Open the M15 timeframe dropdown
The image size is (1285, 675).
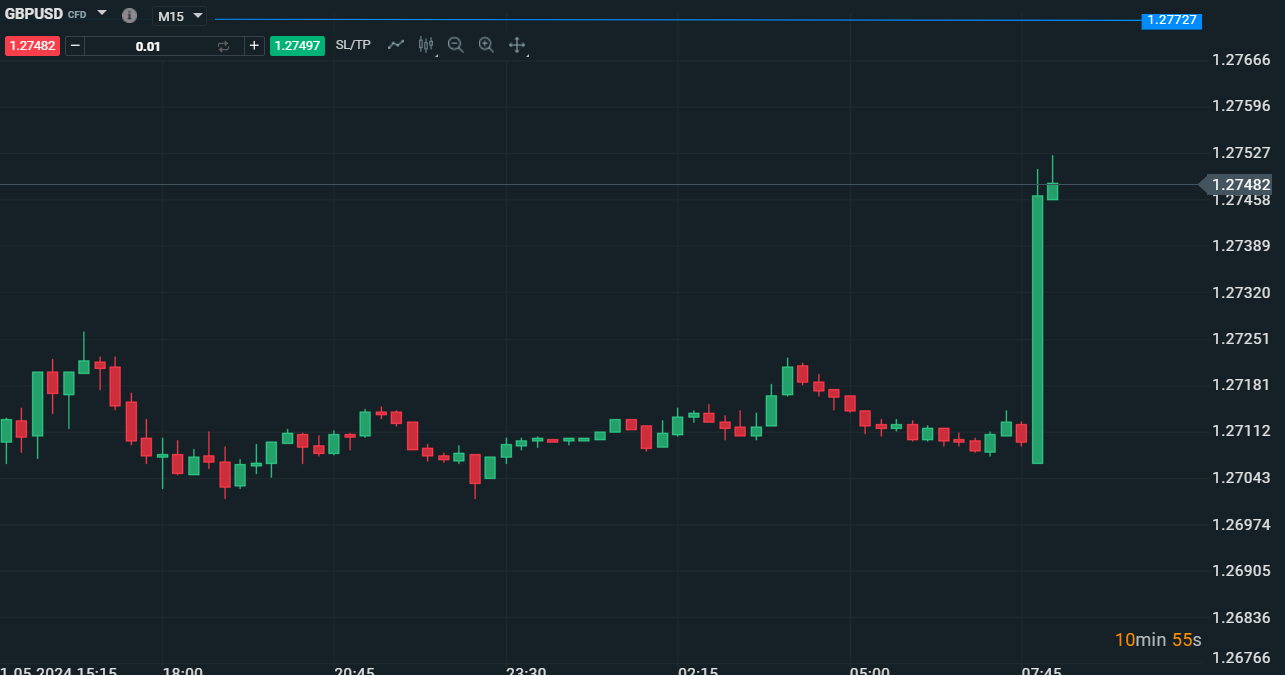[x=180, y=16]
